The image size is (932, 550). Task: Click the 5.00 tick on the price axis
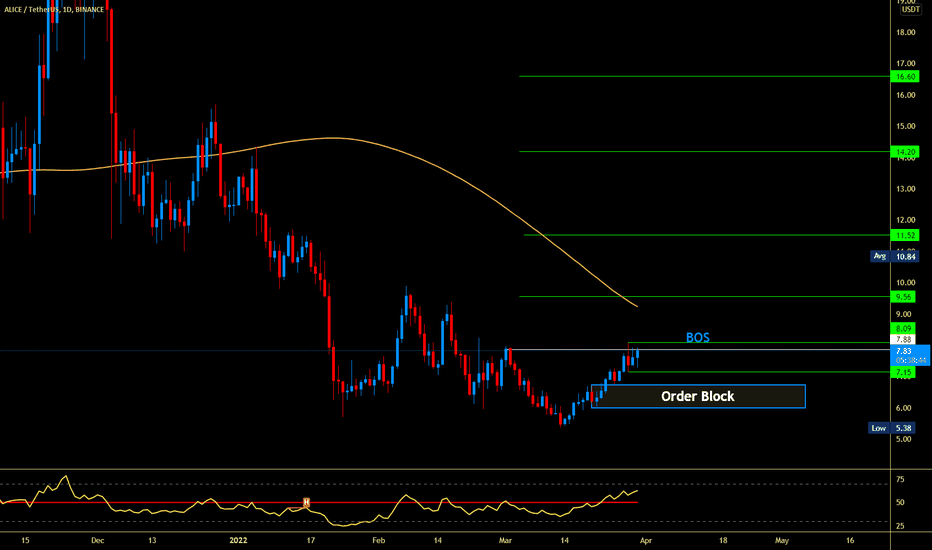pos(903,439)
